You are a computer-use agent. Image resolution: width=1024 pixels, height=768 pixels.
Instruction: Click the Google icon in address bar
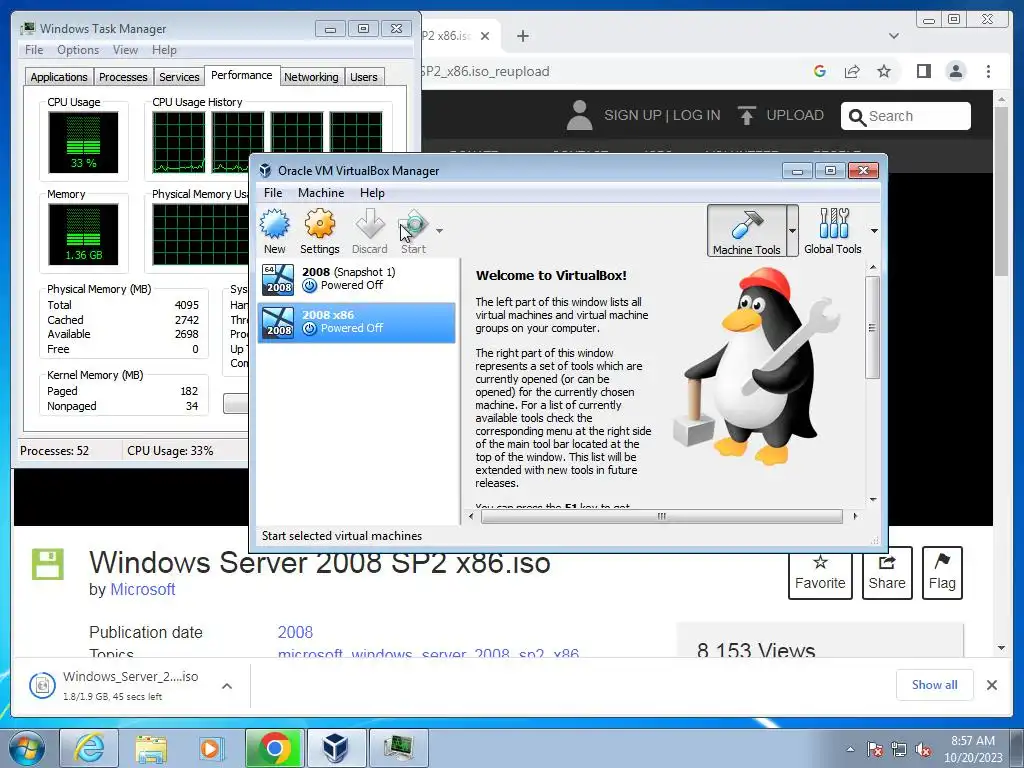[x=820, y=71]
